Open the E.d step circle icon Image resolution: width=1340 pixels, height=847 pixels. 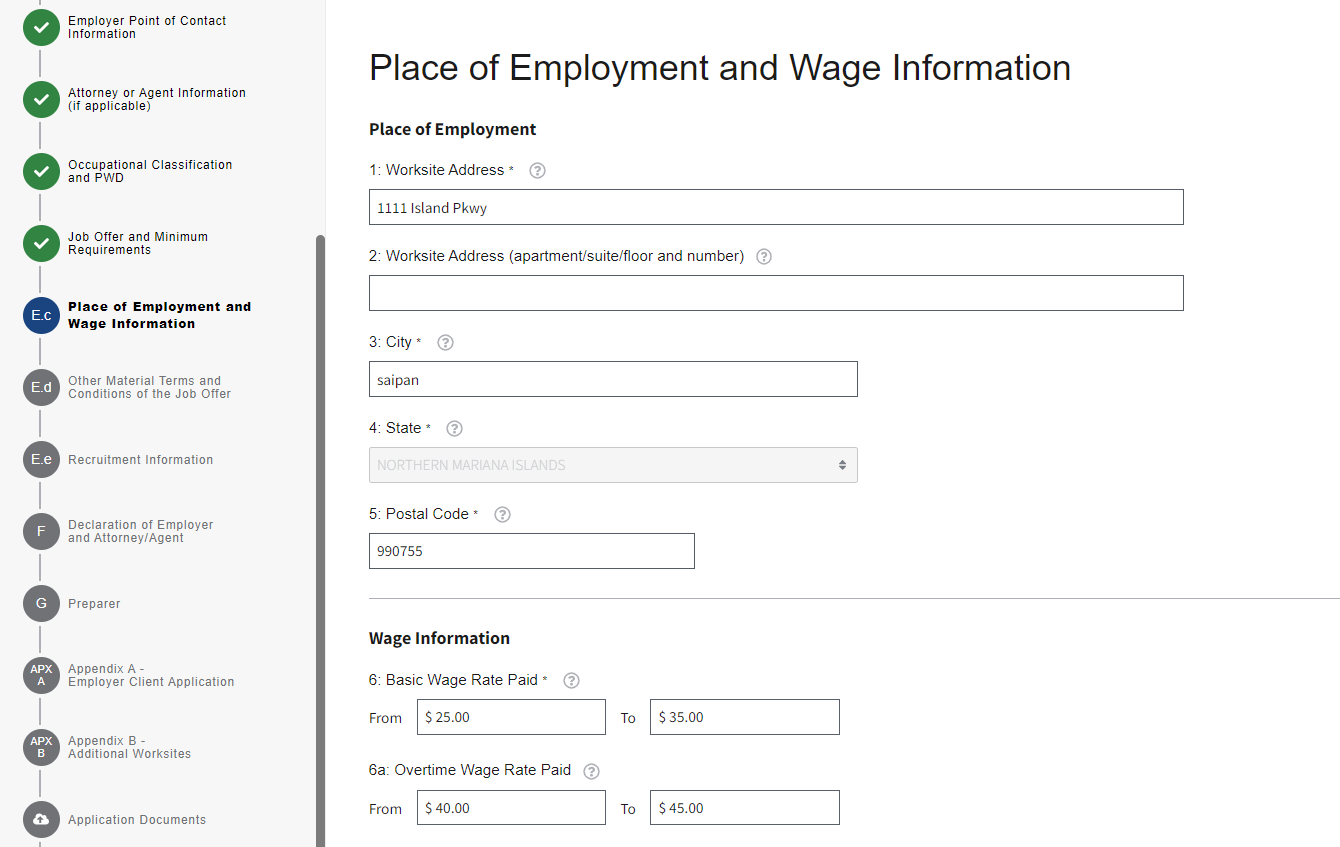41,387
